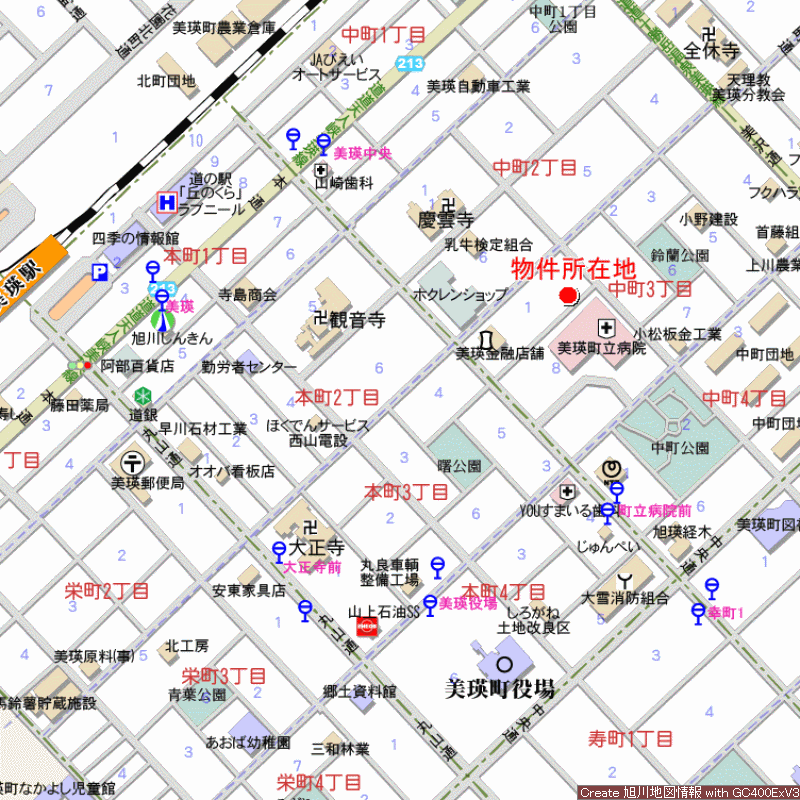Click the red property location marker

pos(568,294)
